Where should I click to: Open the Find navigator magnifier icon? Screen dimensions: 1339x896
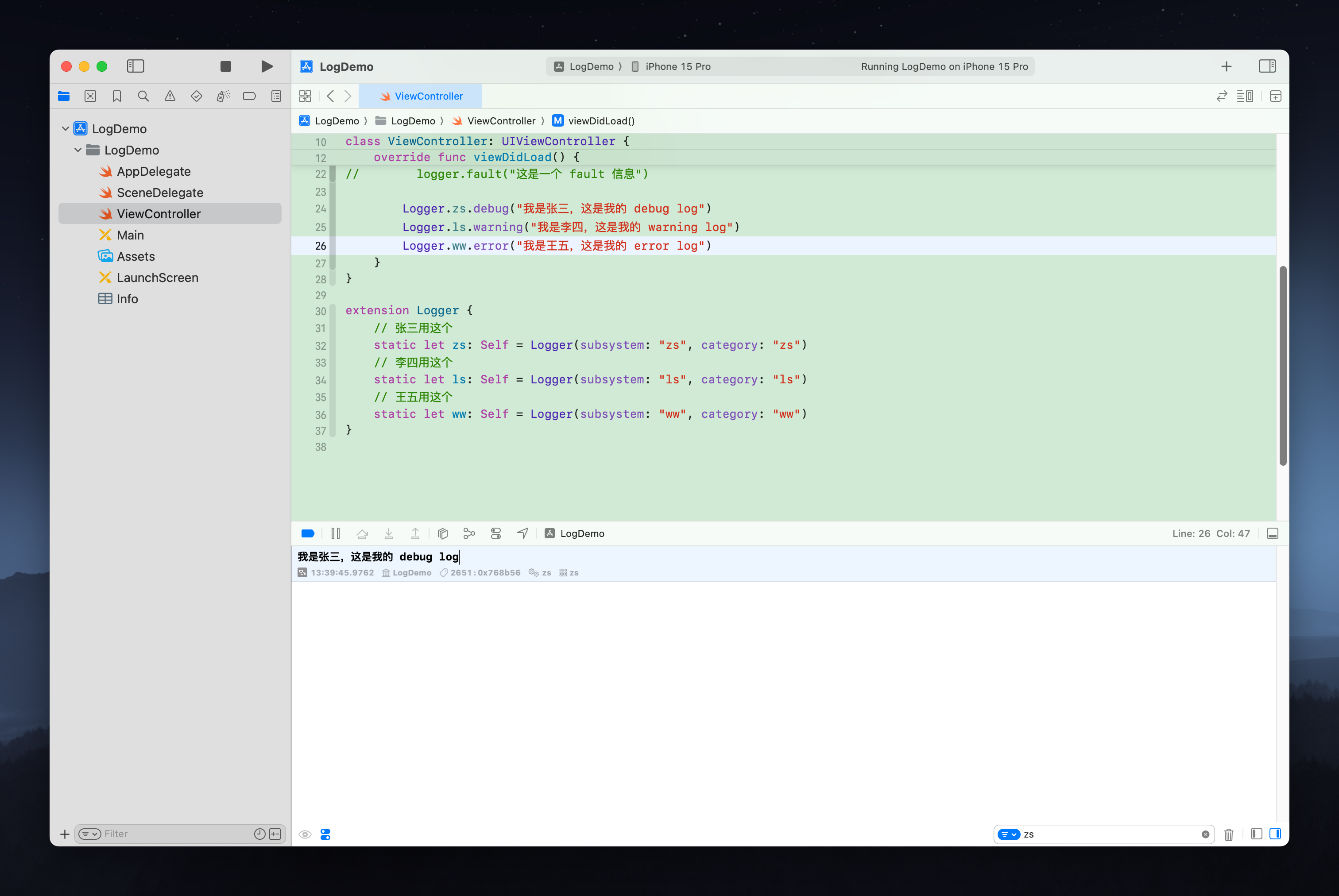[x=143, y=96]
